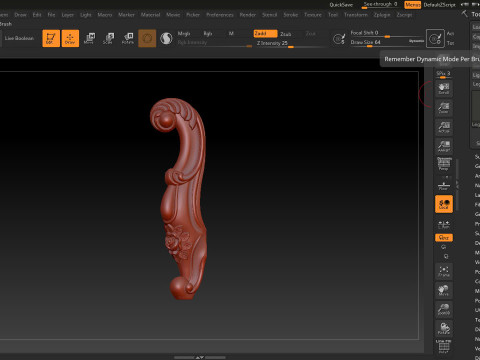Toggle the Persp perspective icon
This screenshot has height=360, width=480.
[444, 164]
